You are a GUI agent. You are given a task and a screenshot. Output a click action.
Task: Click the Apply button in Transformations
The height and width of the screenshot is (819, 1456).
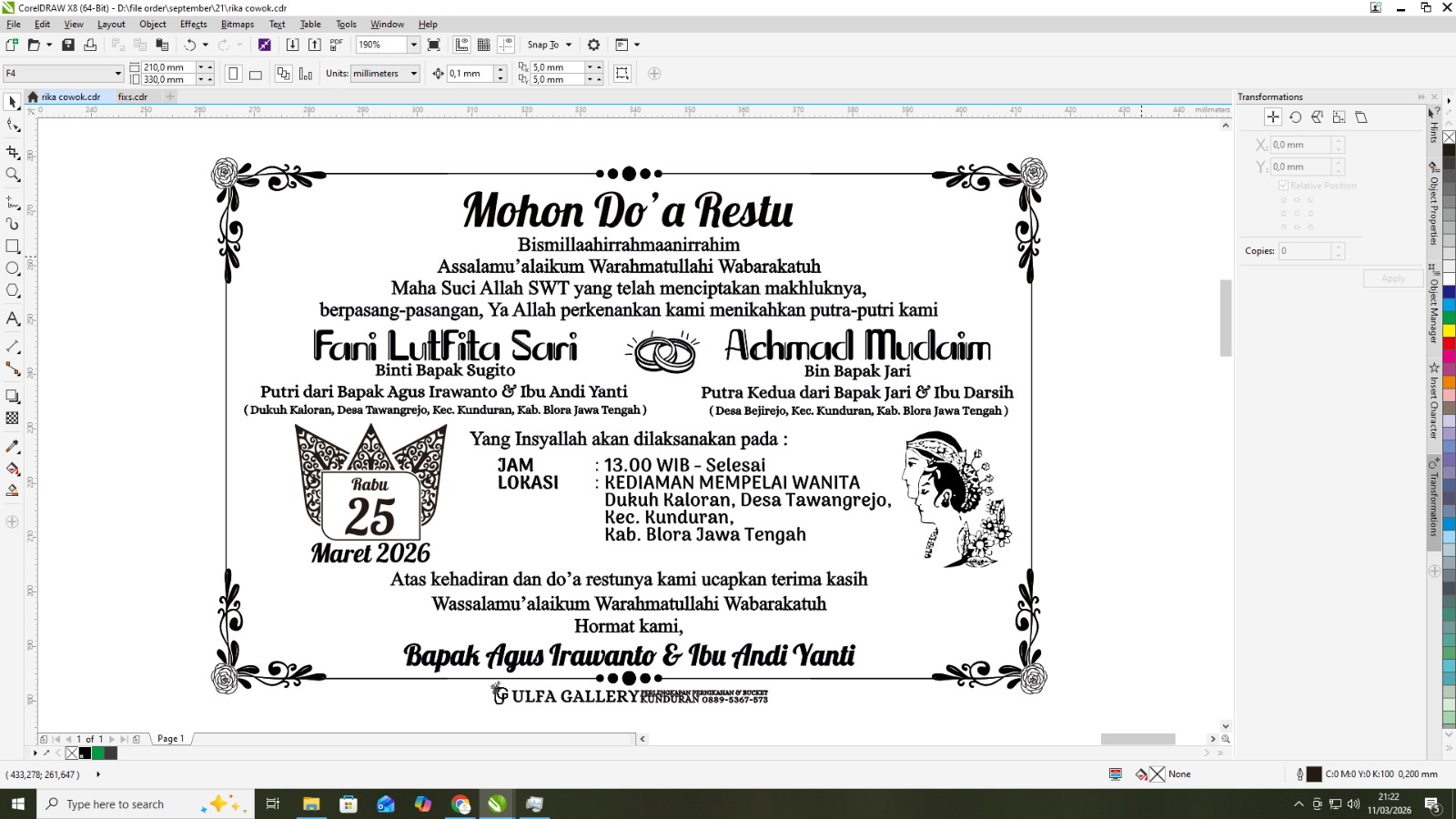point(1392,278)
